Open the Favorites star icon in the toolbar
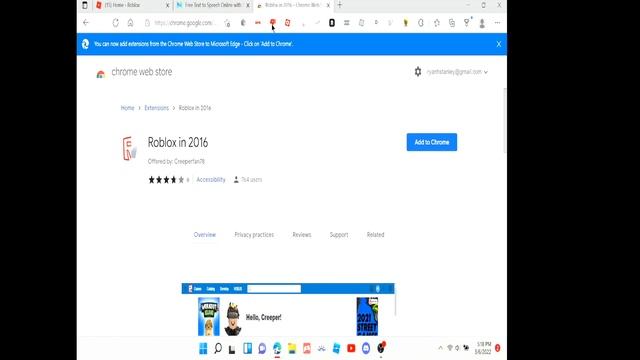 click(x=437, y=23)
